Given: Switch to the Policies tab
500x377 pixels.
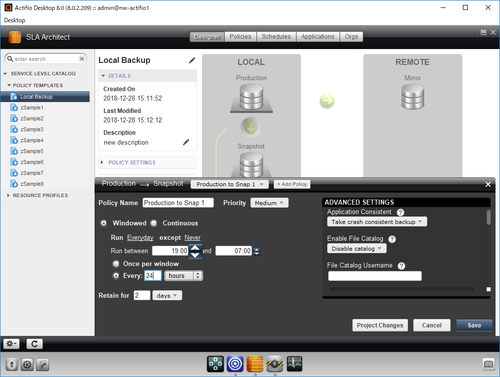Looking at the screenshot, I should 240,37.
